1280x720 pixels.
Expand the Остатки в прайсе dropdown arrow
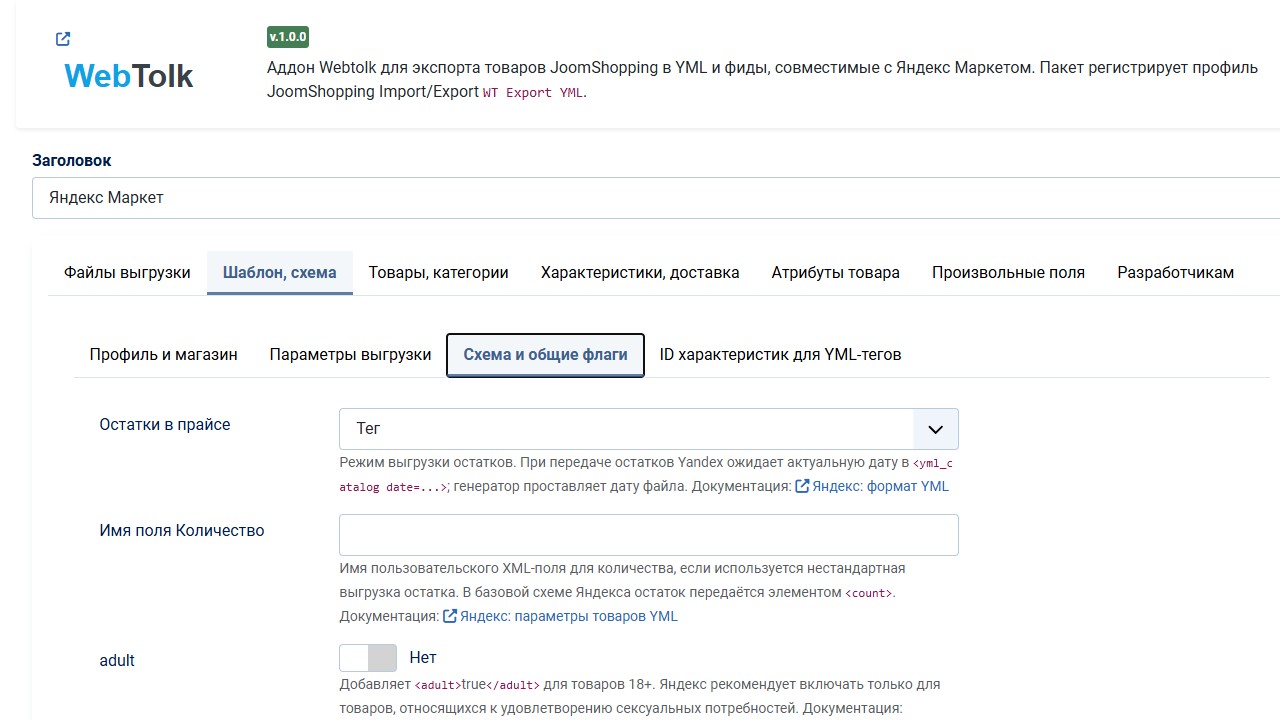[x=936, y=429]
